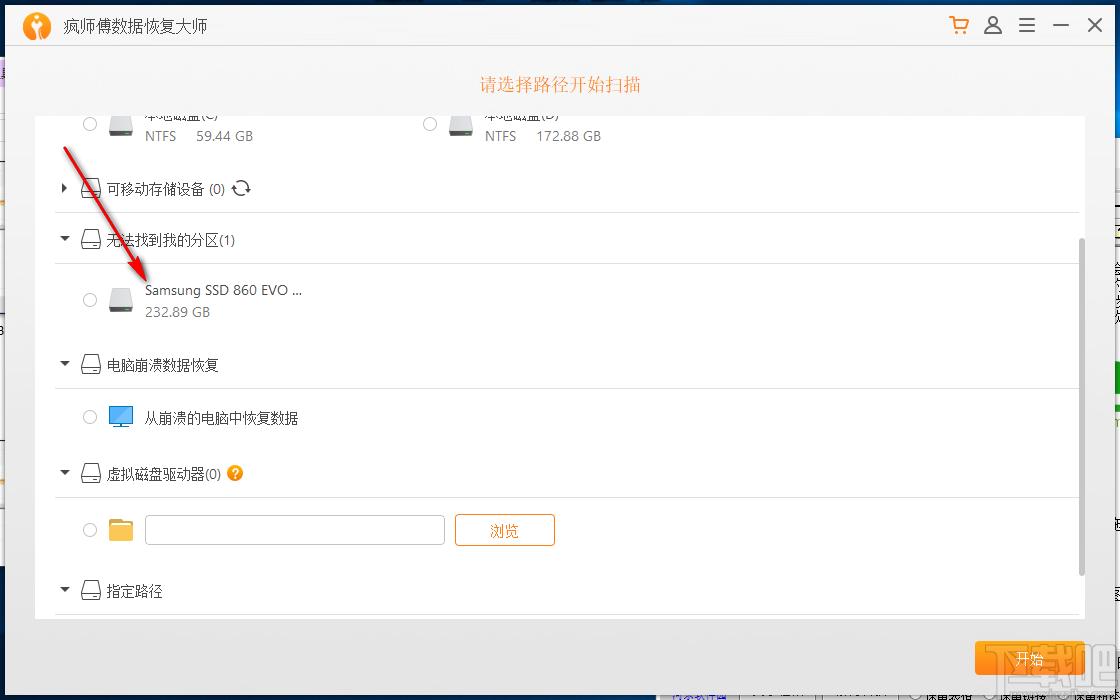
Task: Click the 232.89 GB size text
Action: (177, 312)
